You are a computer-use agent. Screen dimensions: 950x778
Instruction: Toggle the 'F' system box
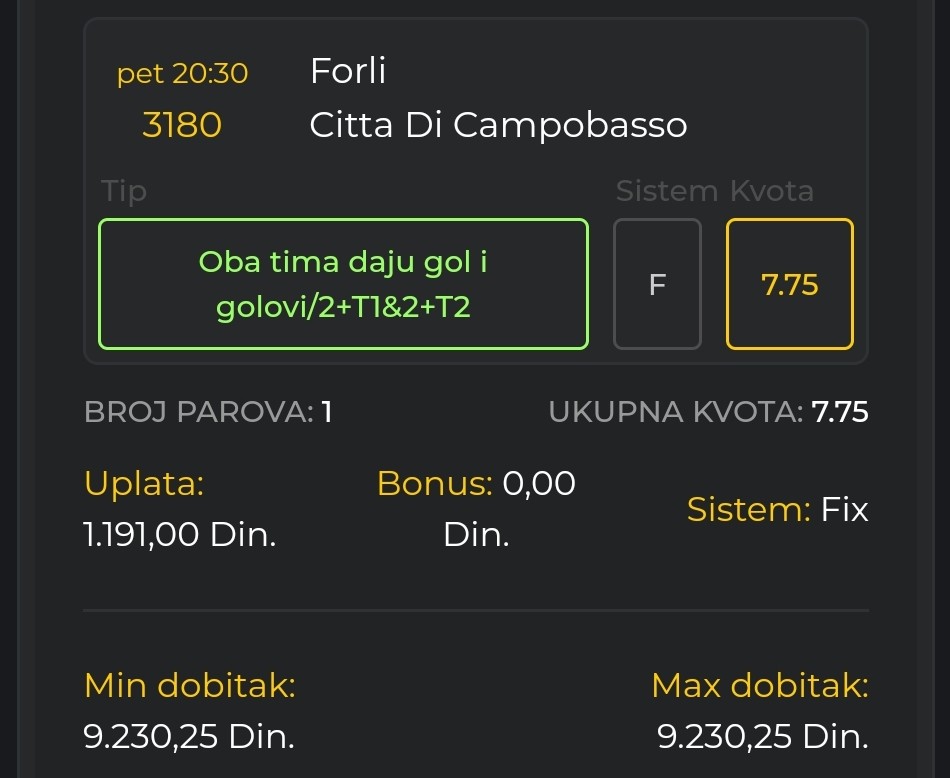pyautogui.click(x=657, y=285)
